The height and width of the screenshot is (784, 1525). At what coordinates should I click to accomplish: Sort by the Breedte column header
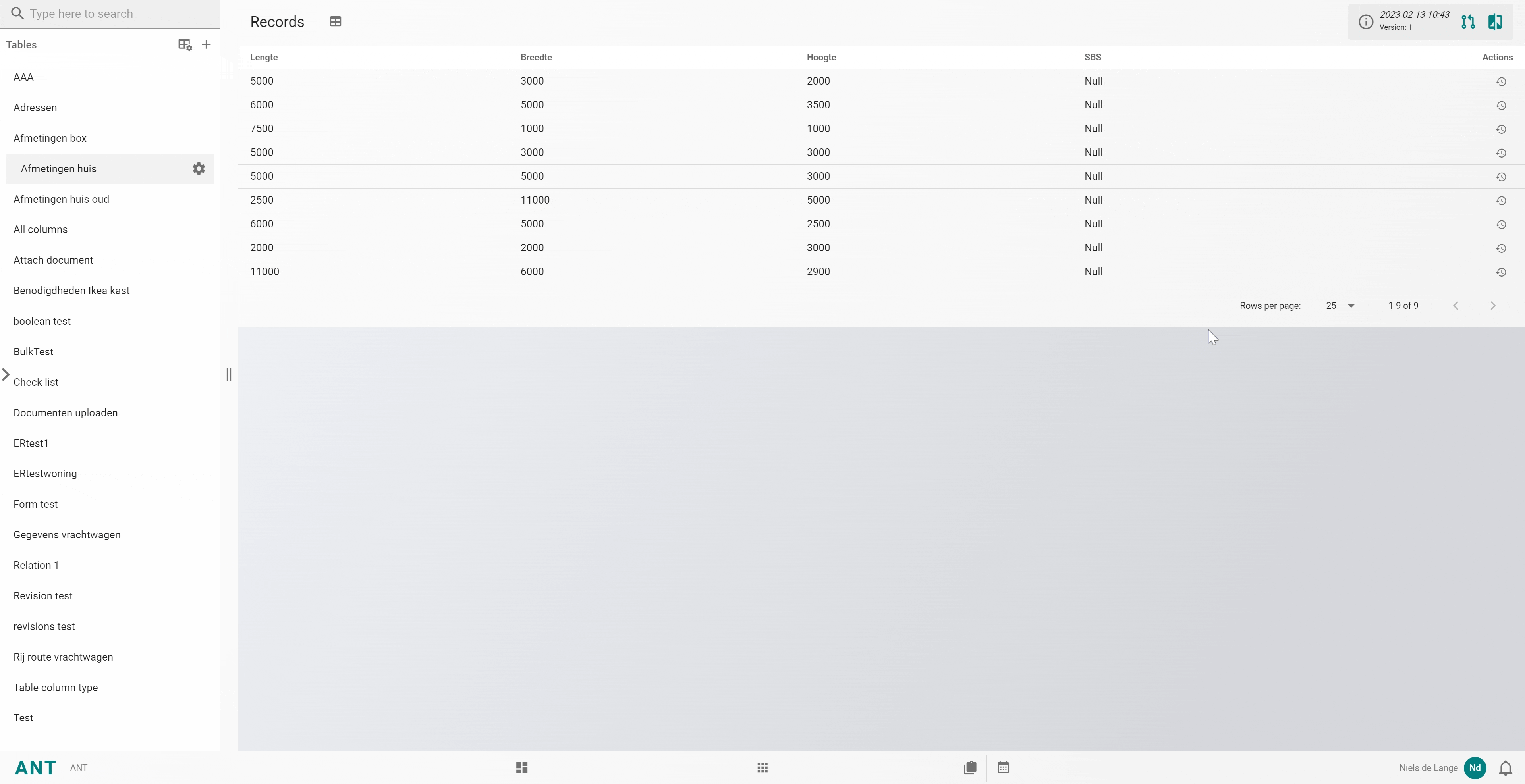tap(536, 58)
